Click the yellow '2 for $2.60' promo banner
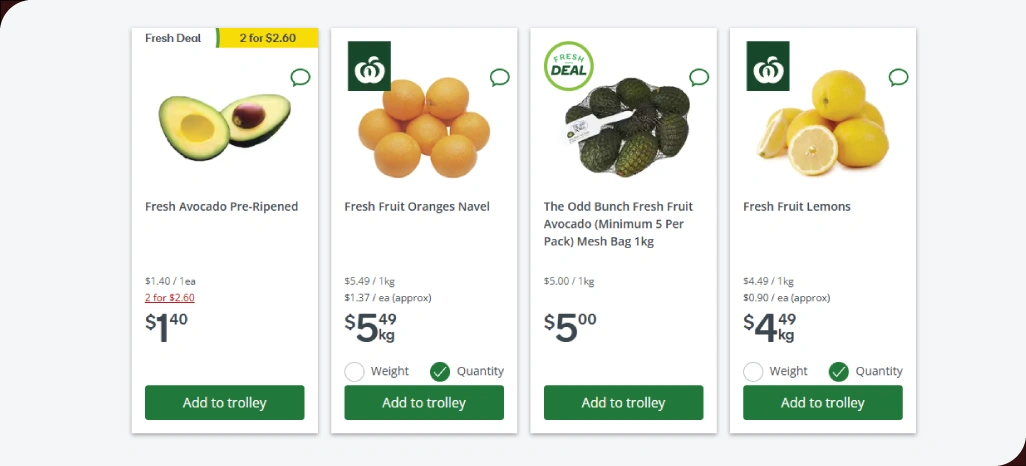 coord(267,38)
